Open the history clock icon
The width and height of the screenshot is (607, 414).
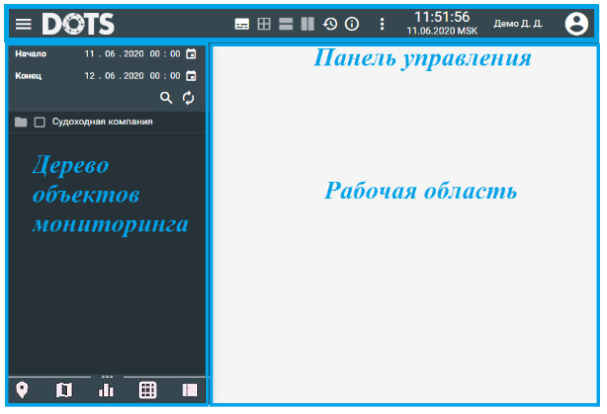pos(330,24)
